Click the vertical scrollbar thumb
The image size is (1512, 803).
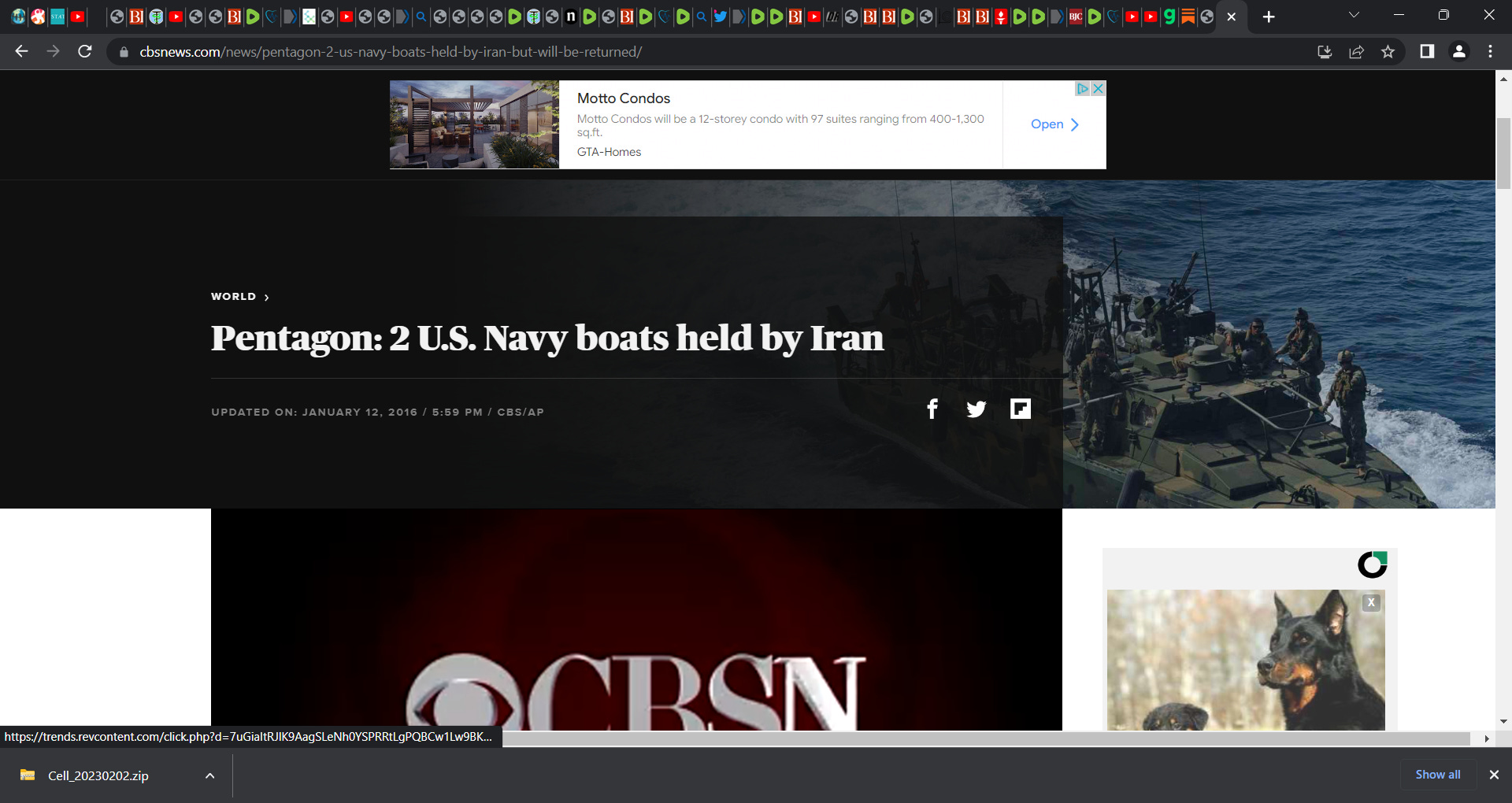coord(1503,154)
